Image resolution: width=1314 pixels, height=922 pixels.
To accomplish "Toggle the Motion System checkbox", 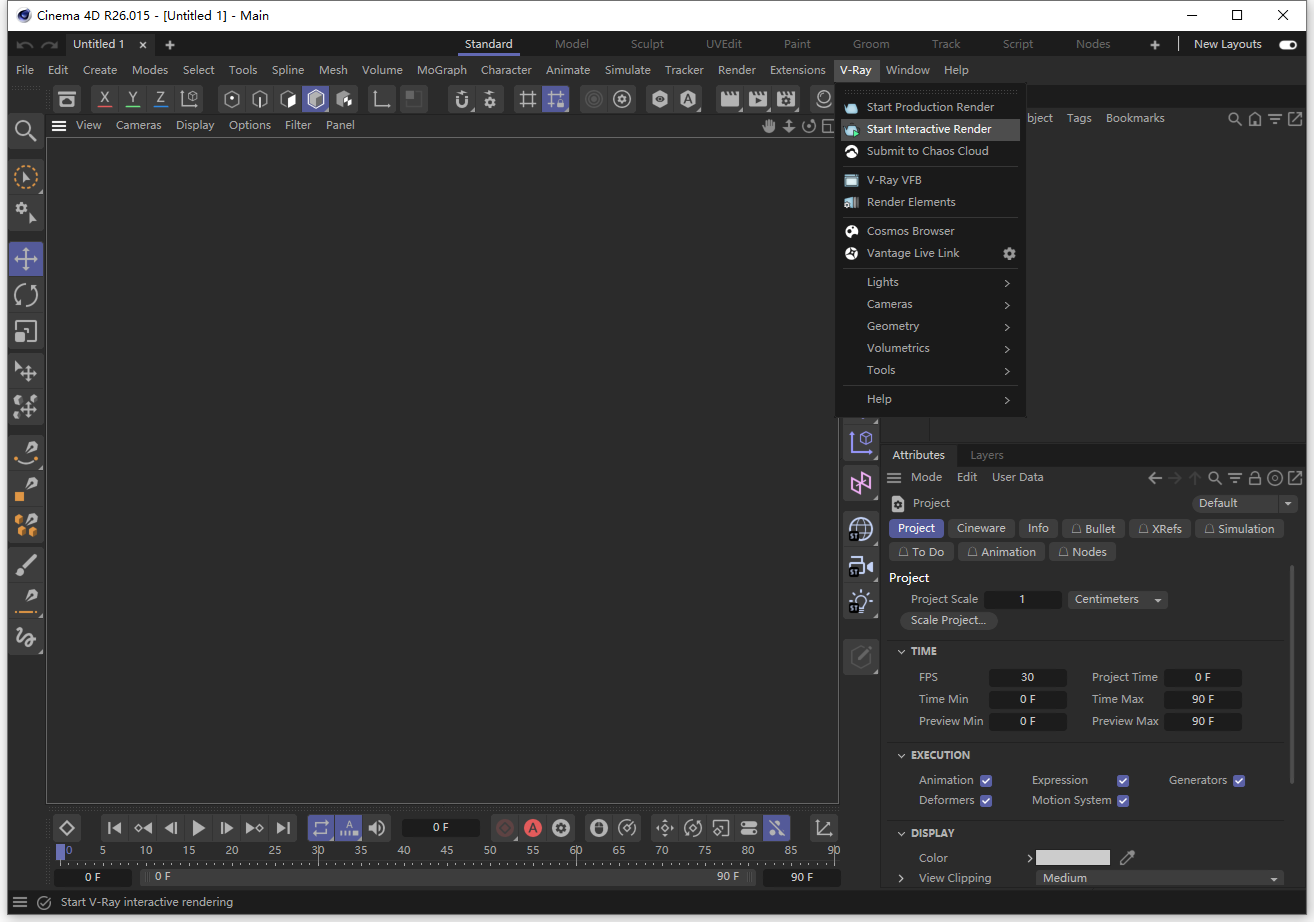I will tap(1123, 801).
